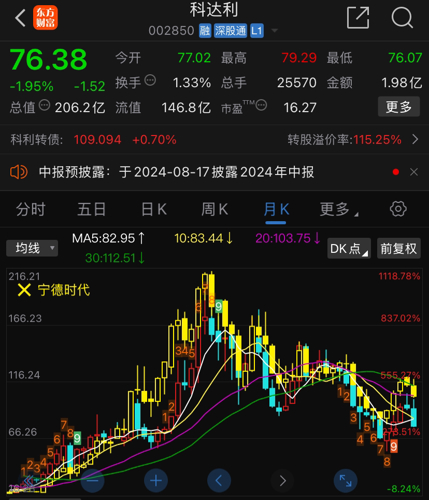Image resolution: width=429 pixels, height=500 pixels.
Task: Zoom out chart with minus button
Action: pos(93,480)
